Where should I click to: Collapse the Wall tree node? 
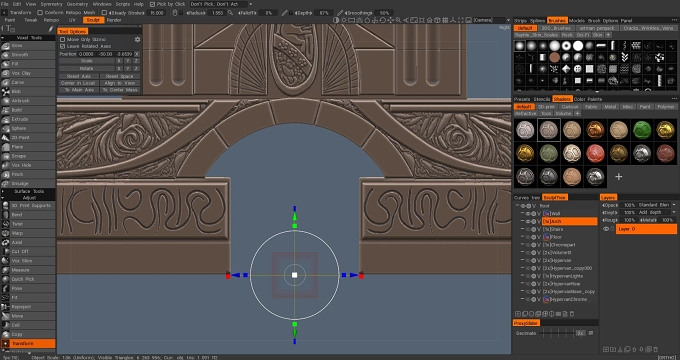523,213
